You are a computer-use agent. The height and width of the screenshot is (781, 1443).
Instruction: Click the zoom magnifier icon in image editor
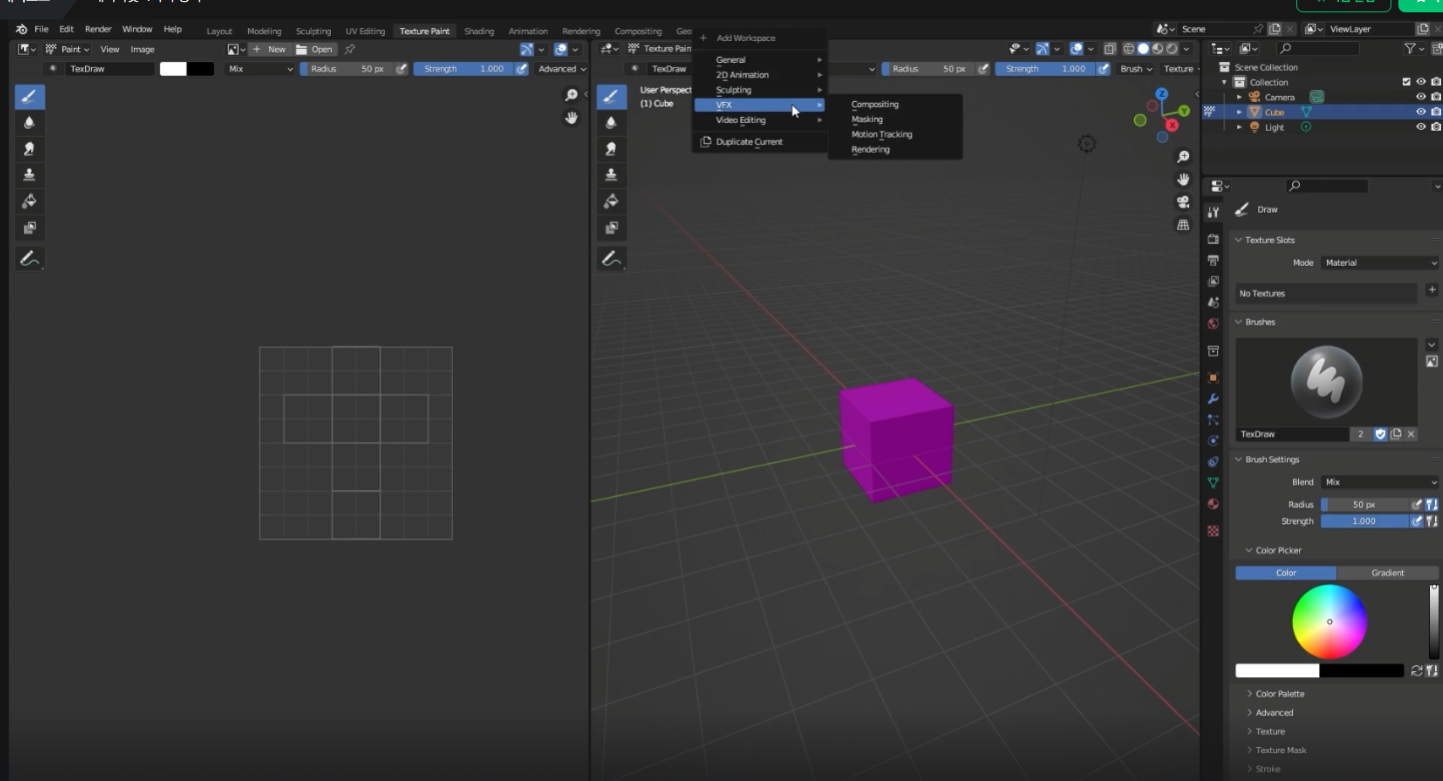tap(571, 95)
